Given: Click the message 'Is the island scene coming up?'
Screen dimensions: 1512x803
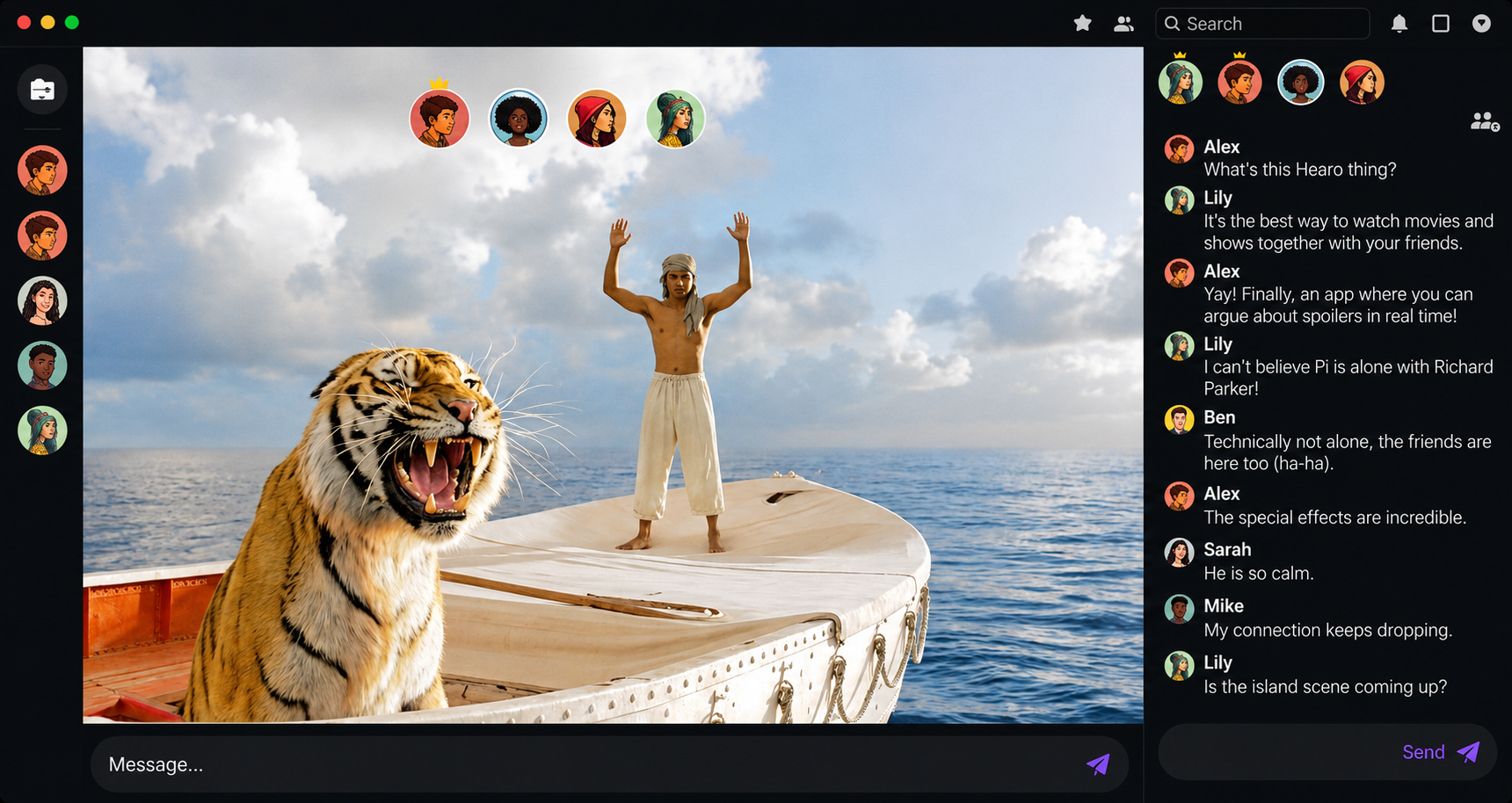Looking at the screenshot, I should [1325, 687].
